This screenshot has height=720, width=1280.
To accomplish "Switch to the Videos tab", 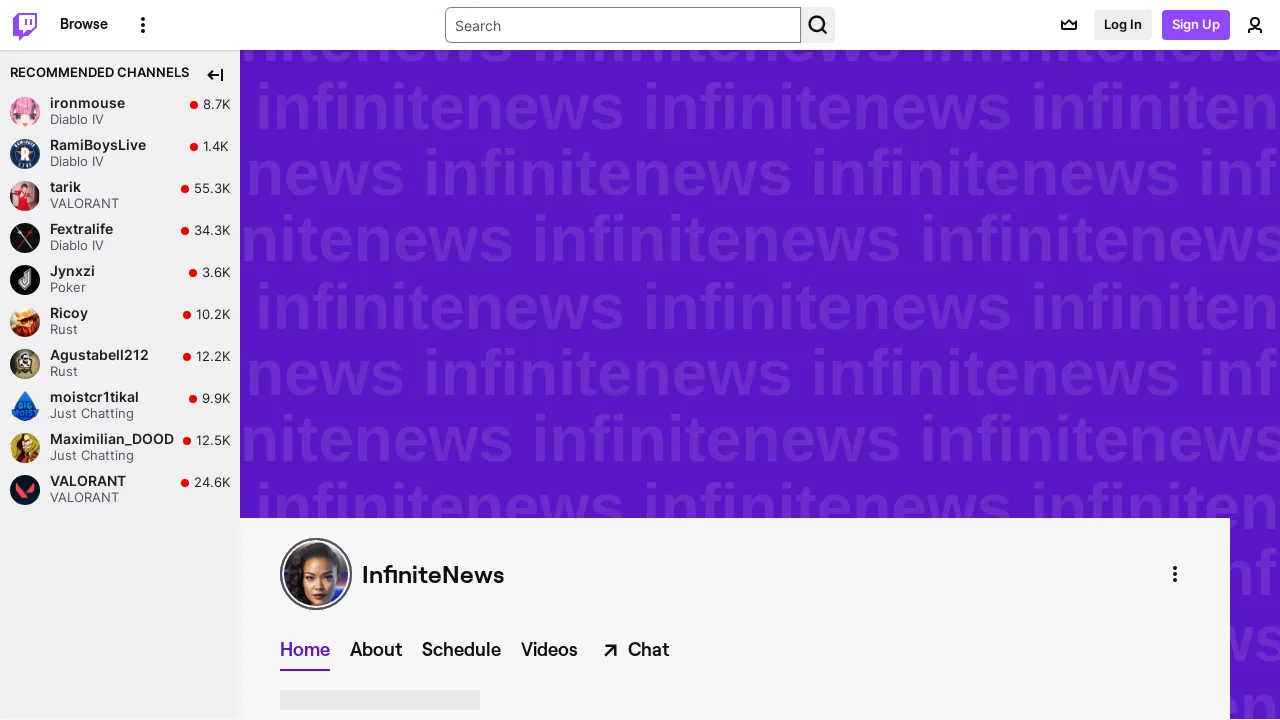I will 549,650.
